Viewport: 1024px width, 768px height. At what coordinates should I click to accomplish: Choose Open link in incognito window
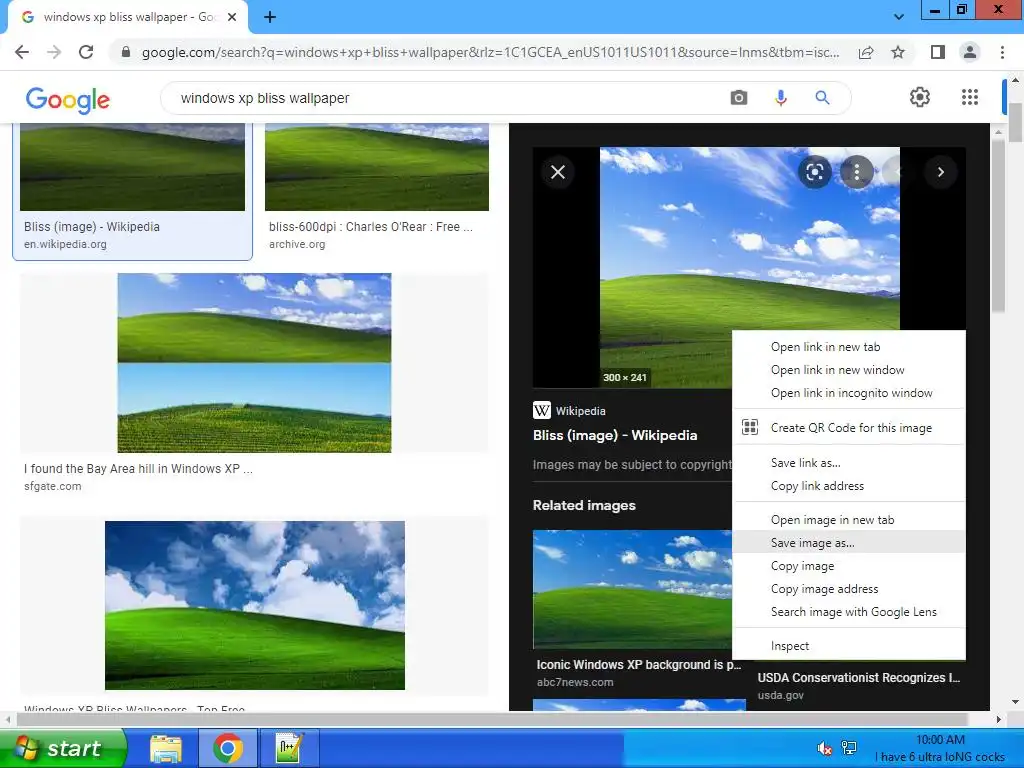click(848, 392)
